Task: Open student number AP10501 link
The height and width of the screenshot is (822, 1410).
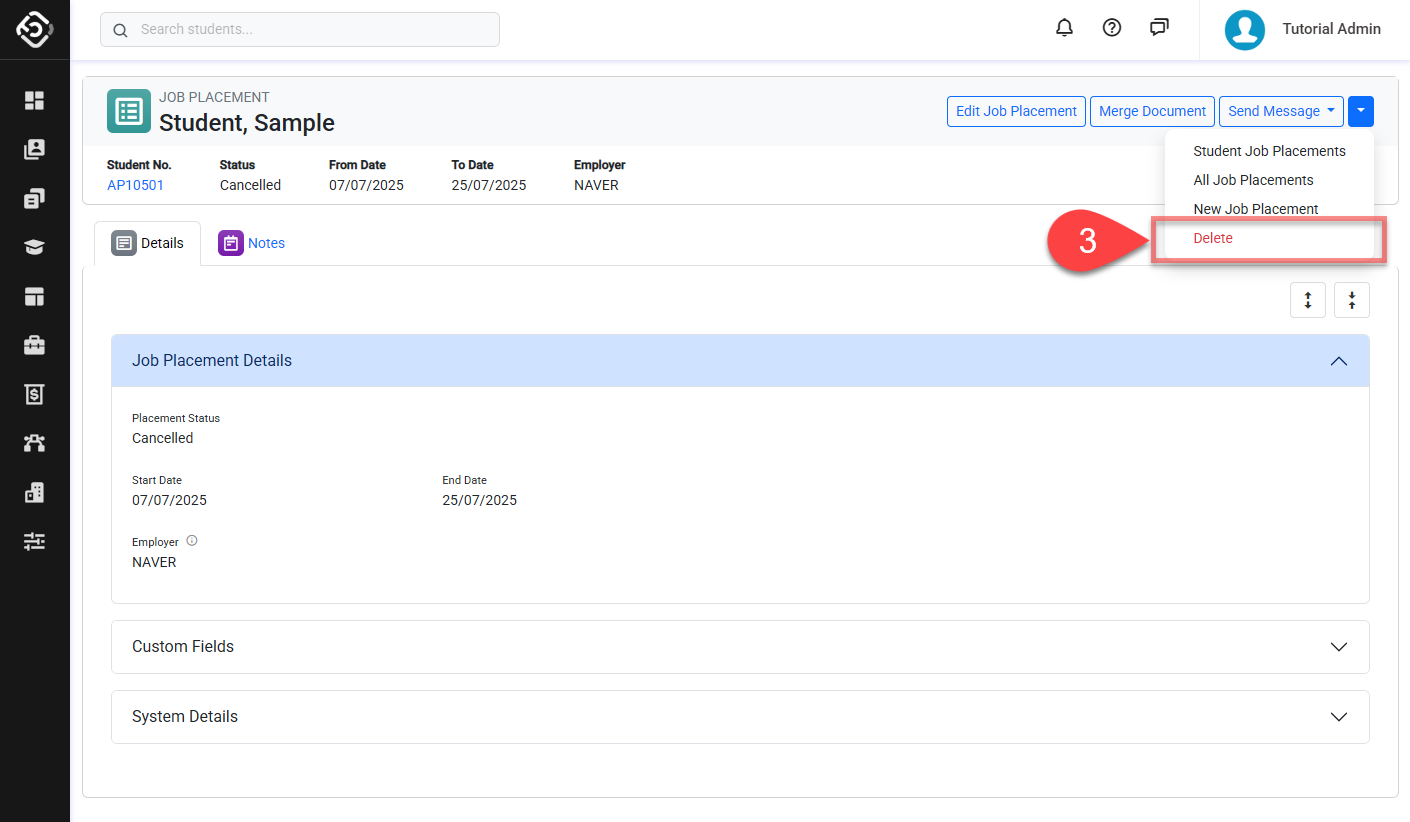Action: [135, 185]
